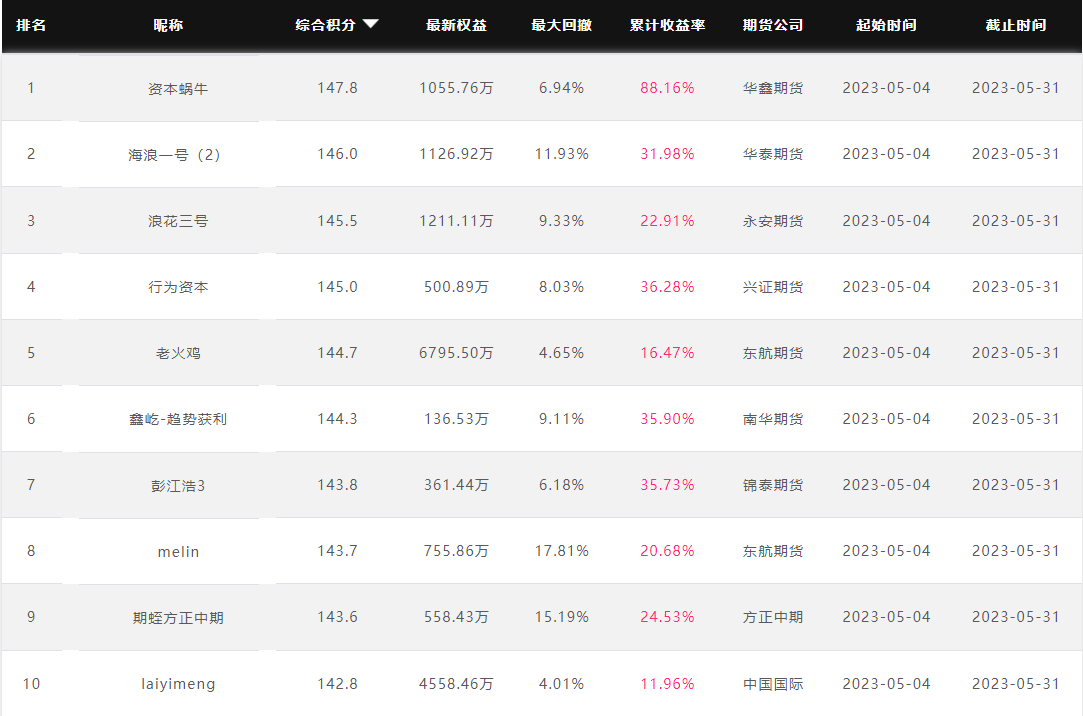This screenshot has height=716, width=1083.
Task: Select equity 558.43万
Action: point(456,617)
